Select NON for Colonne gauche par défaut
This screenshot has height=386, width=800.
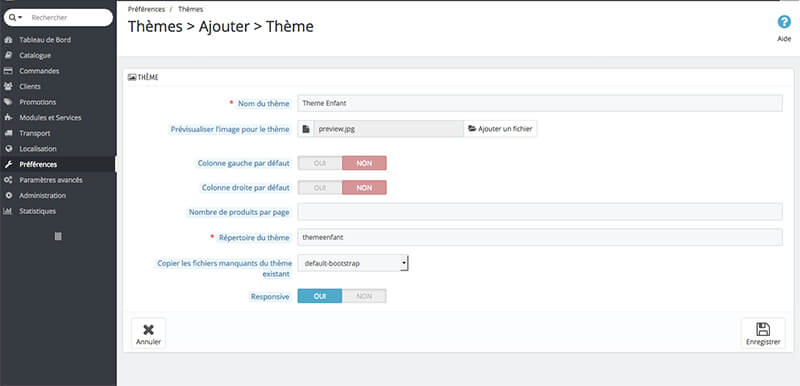pyautogui.click(x=364, y=163)
